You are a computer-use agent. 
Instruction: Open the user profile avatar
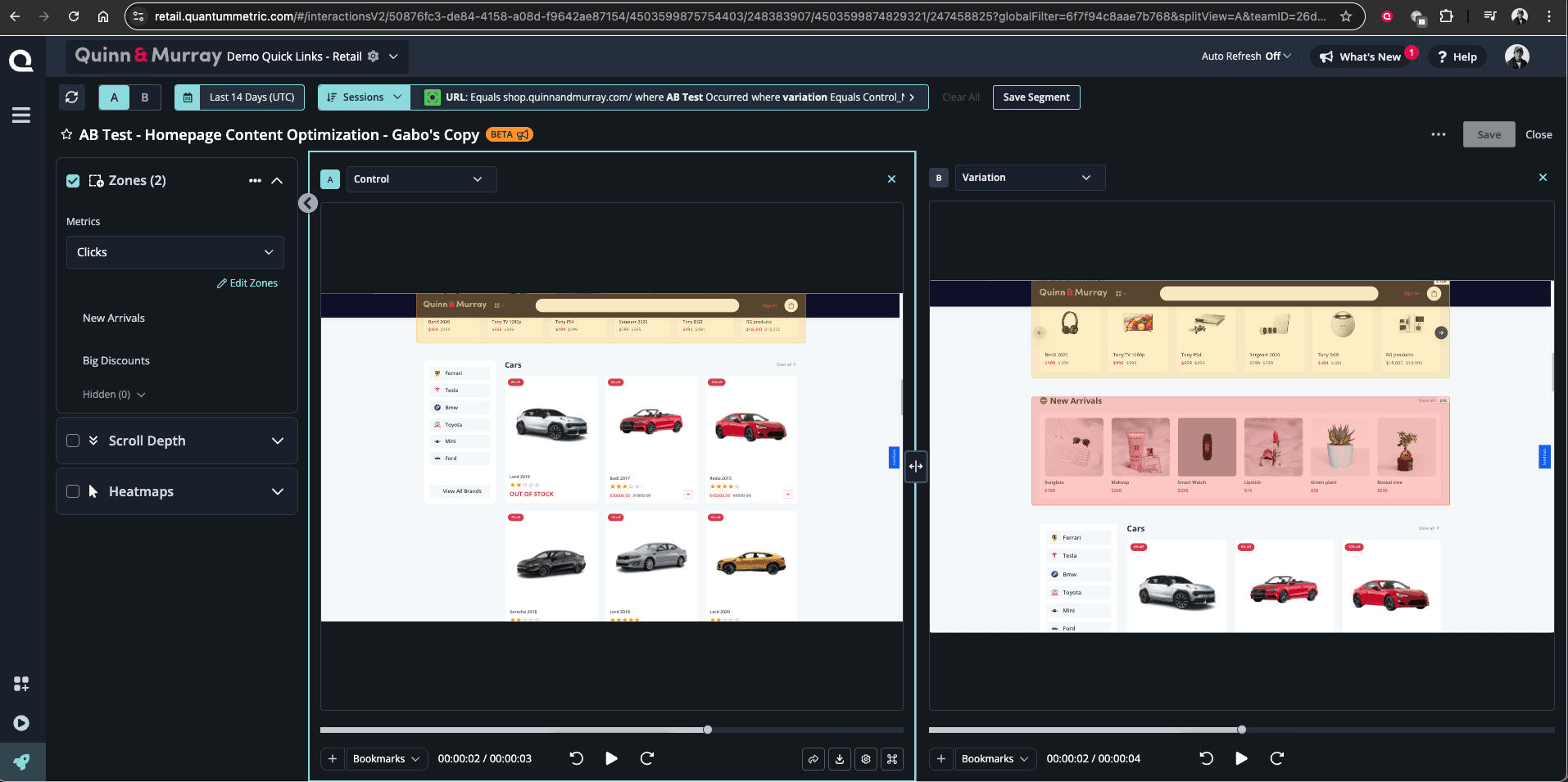click(1517, 57)
